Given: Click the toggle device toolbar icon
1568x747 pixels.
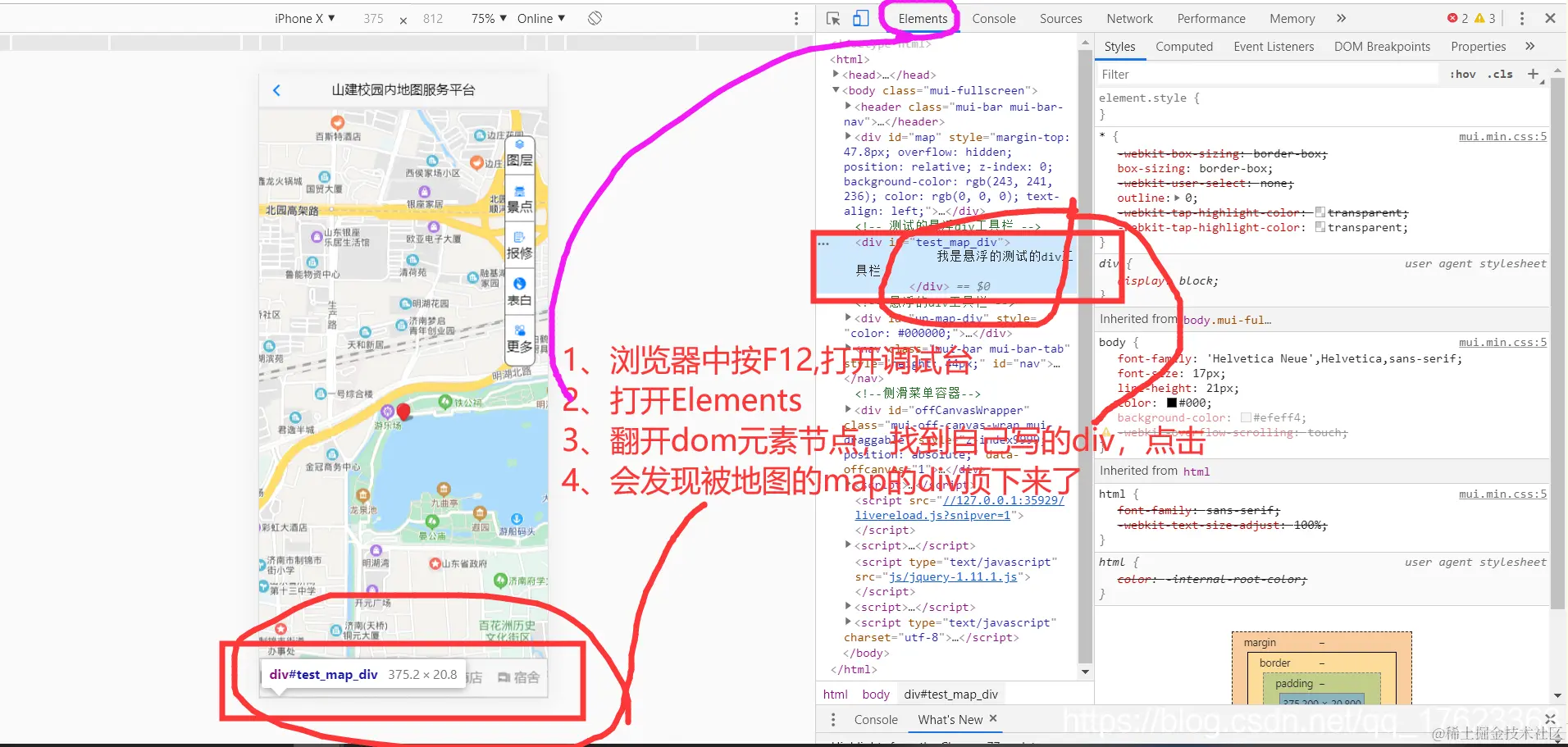Looking at the screenshot, I should click(860, 18).
